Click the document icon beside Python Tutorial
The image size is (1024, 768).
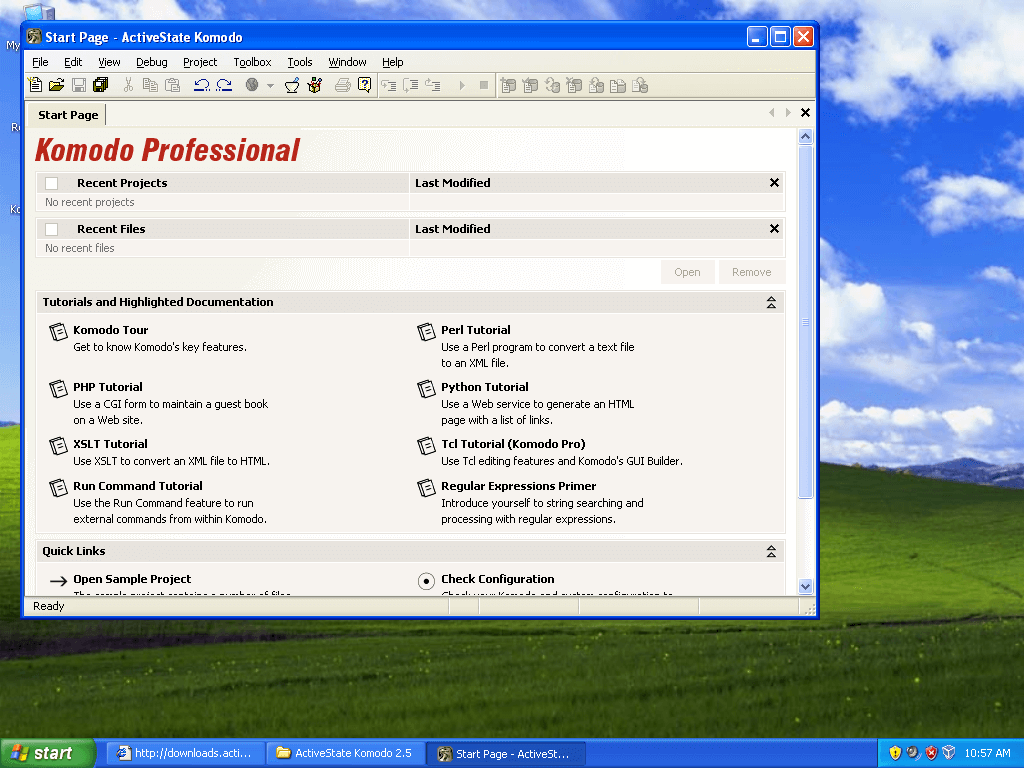click(x=426, y=389)
